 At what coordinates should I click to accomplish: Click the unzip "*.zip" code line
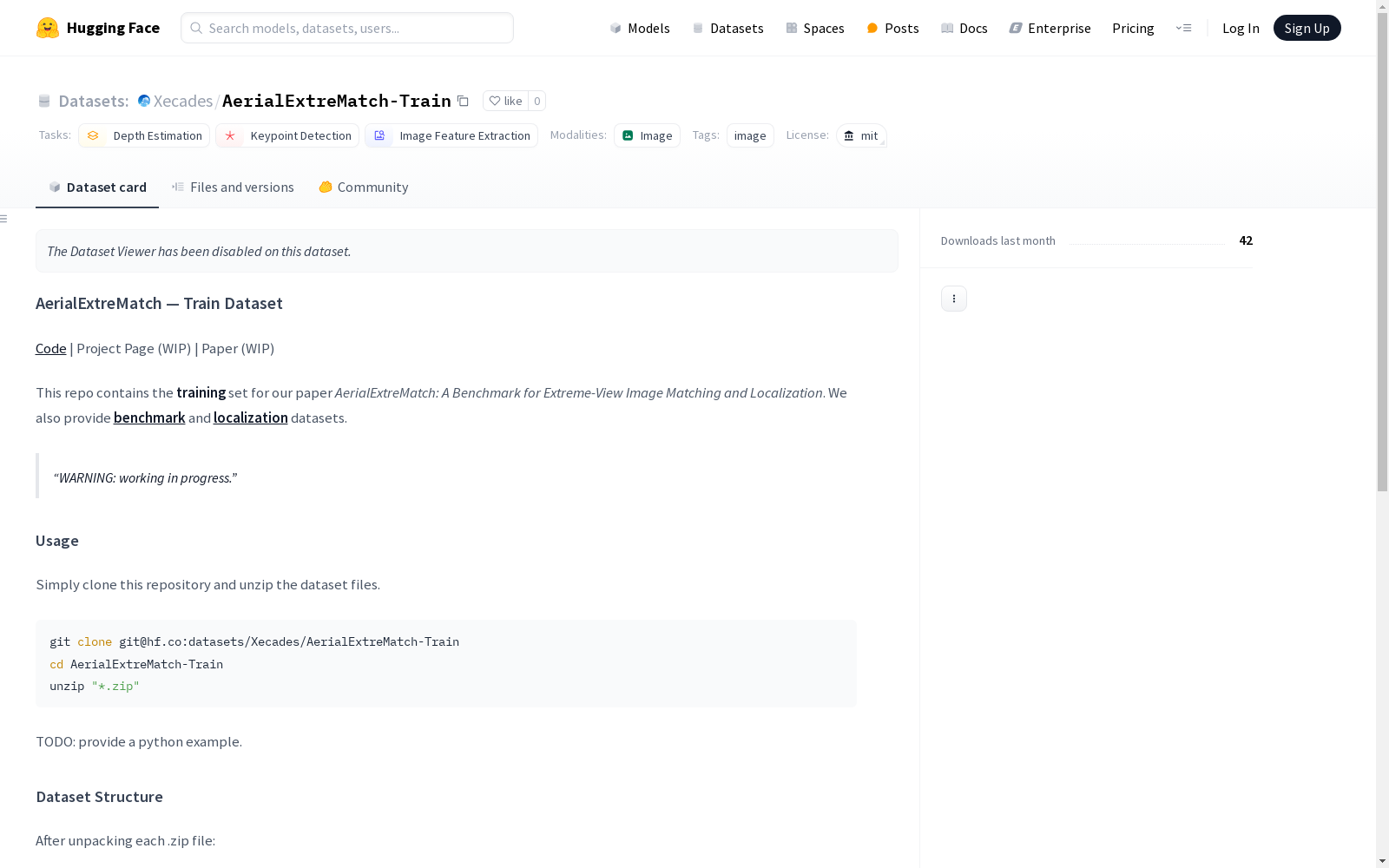[x=95, y=686]
